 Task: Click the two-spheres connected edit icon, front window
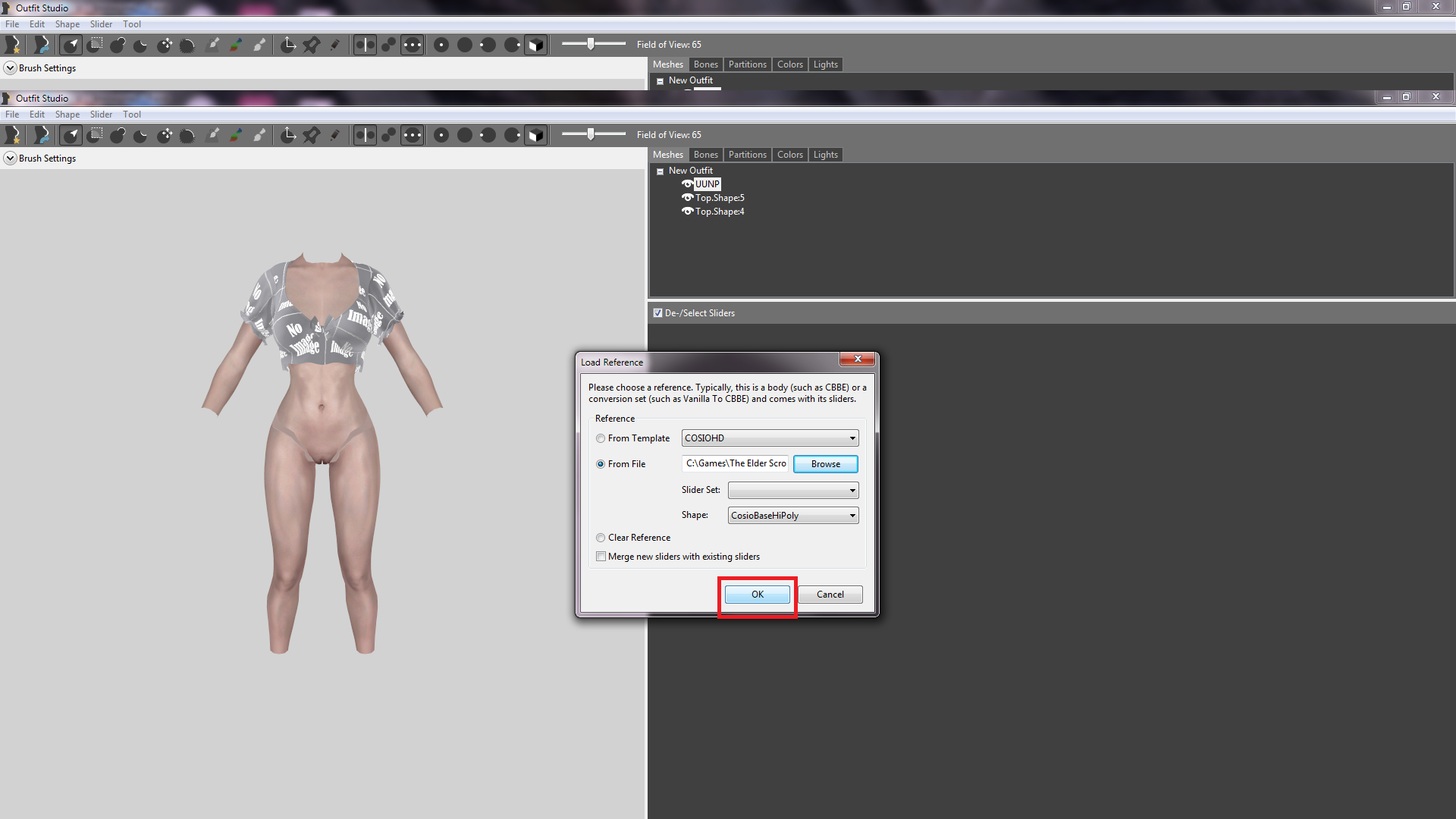[x=388, y=135]
